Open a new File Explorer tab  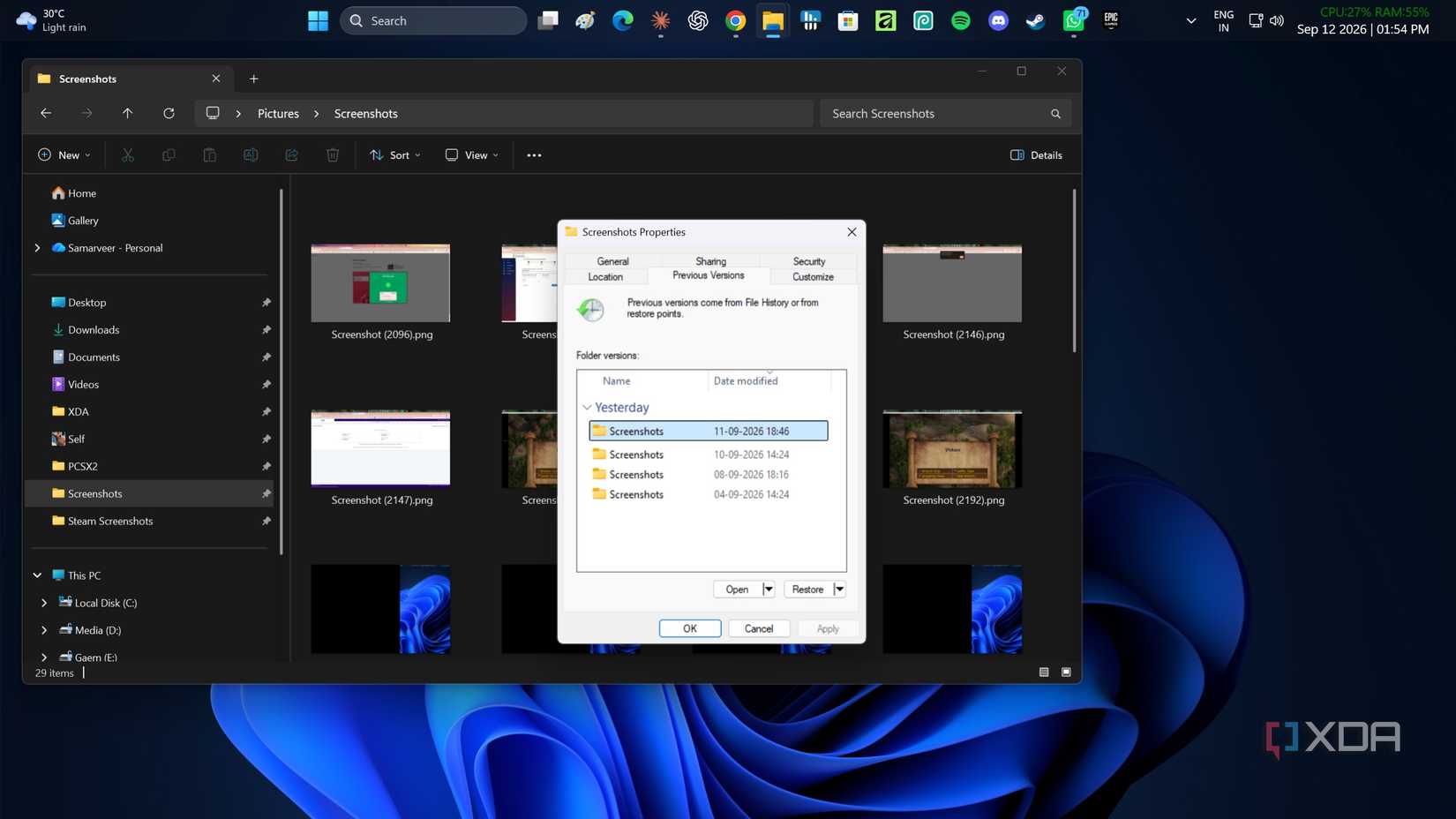253,79
